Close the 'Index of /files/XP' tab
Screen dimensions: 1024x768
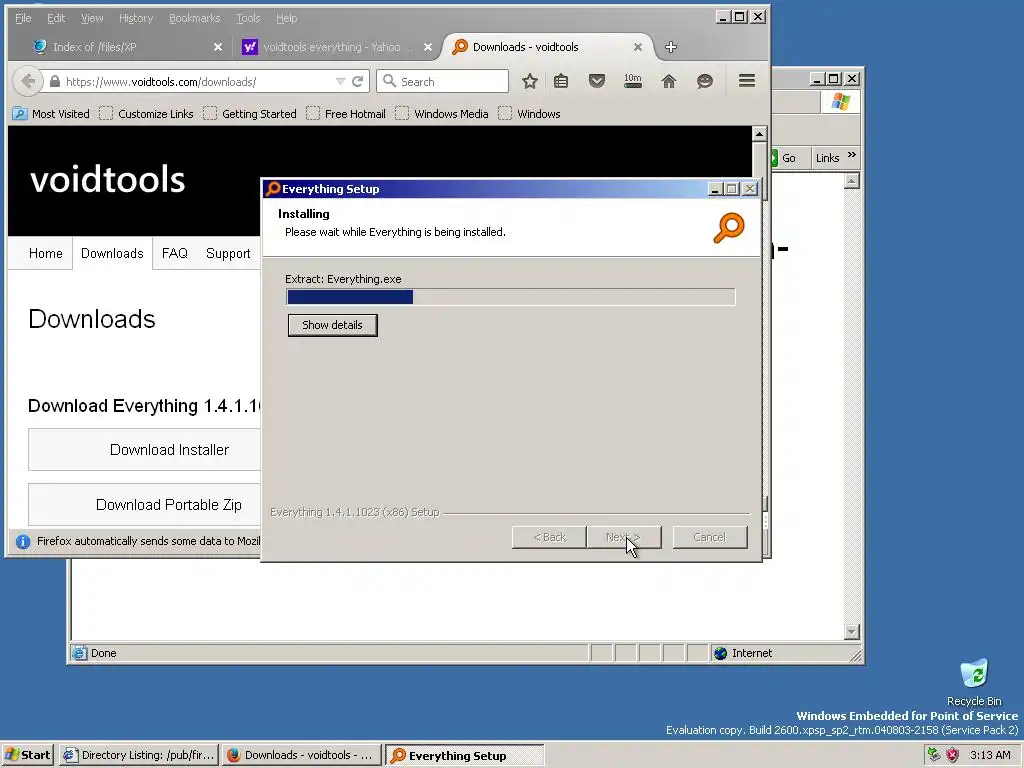(x=218, y=47)
